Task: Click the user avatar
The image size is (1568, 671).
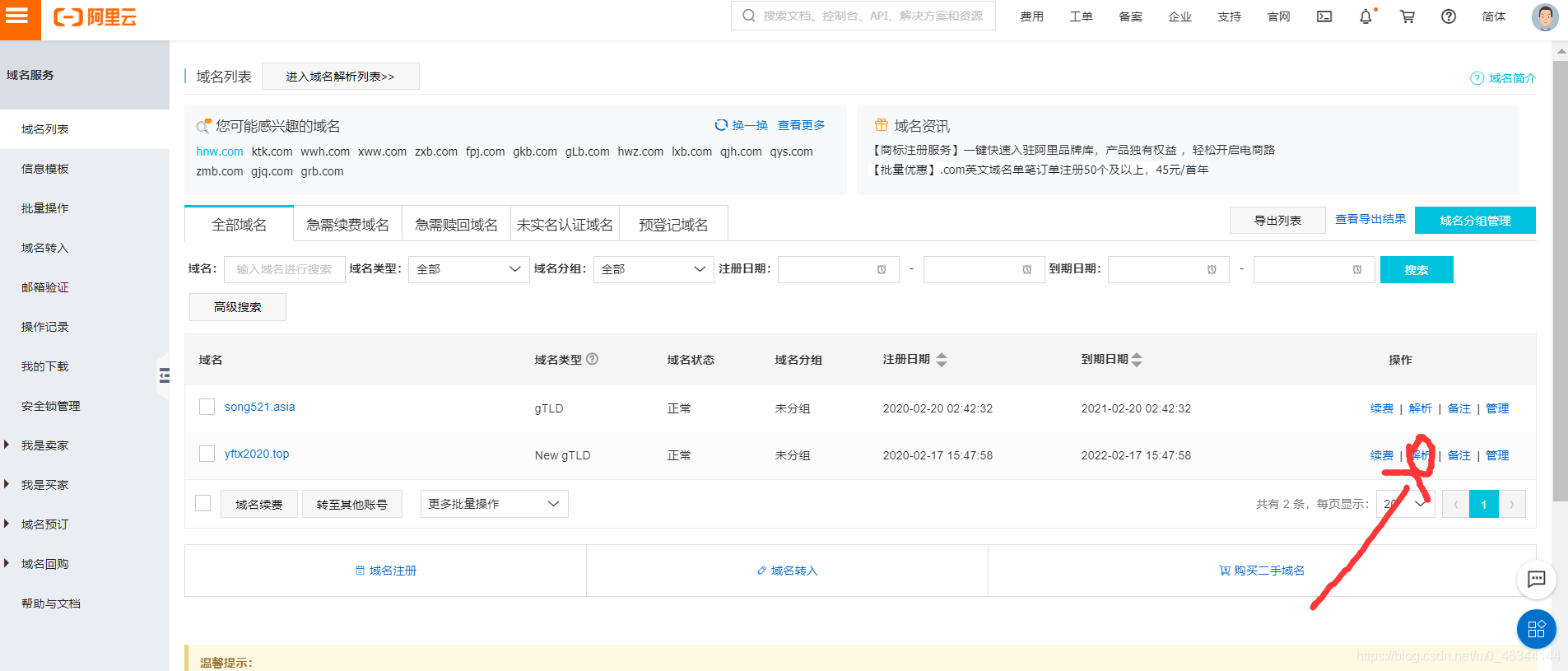Action: pos(1545,16)
